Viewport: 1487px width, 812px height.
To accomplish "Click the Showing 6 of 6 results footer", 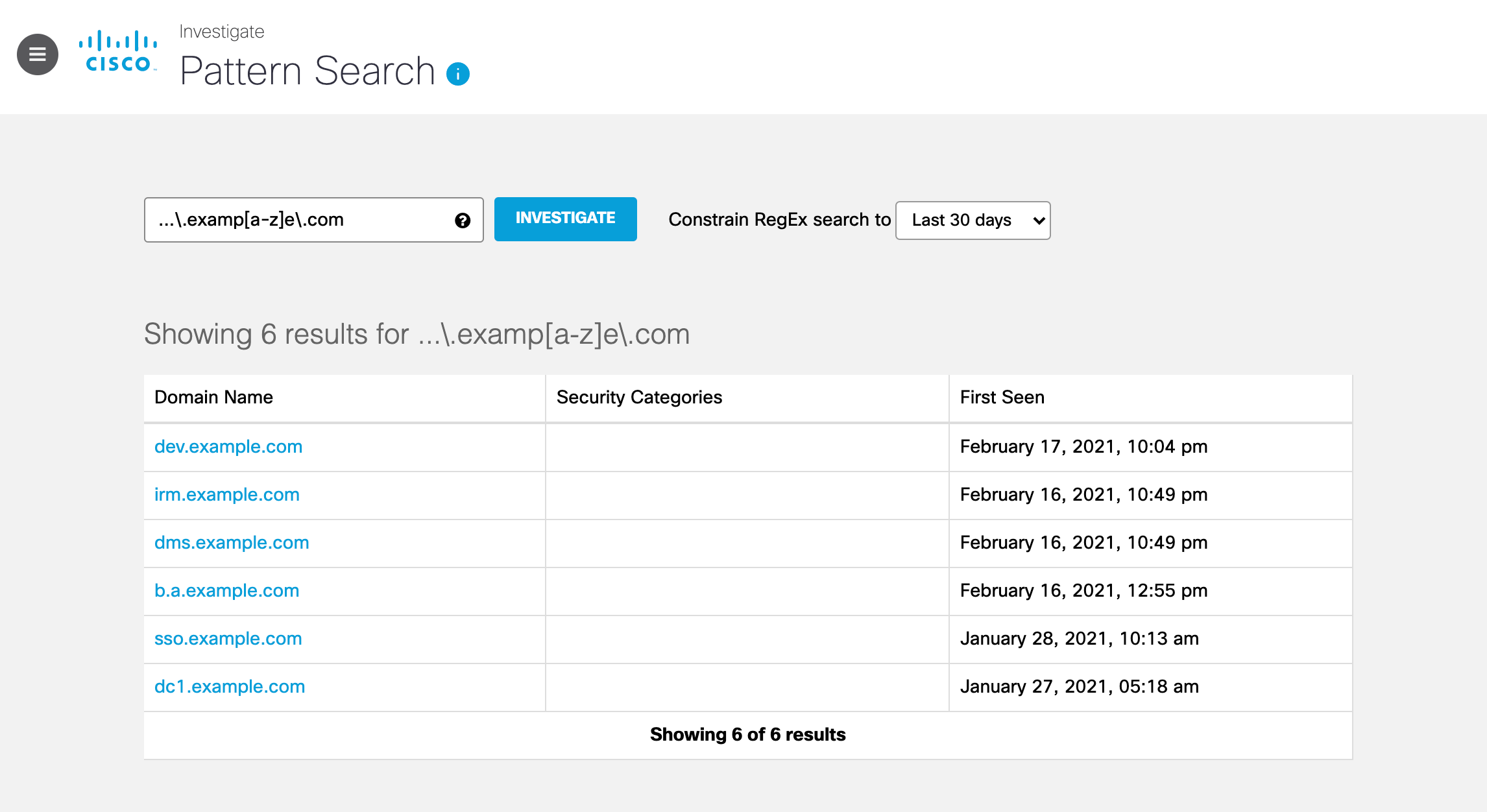I will (747, 735).
